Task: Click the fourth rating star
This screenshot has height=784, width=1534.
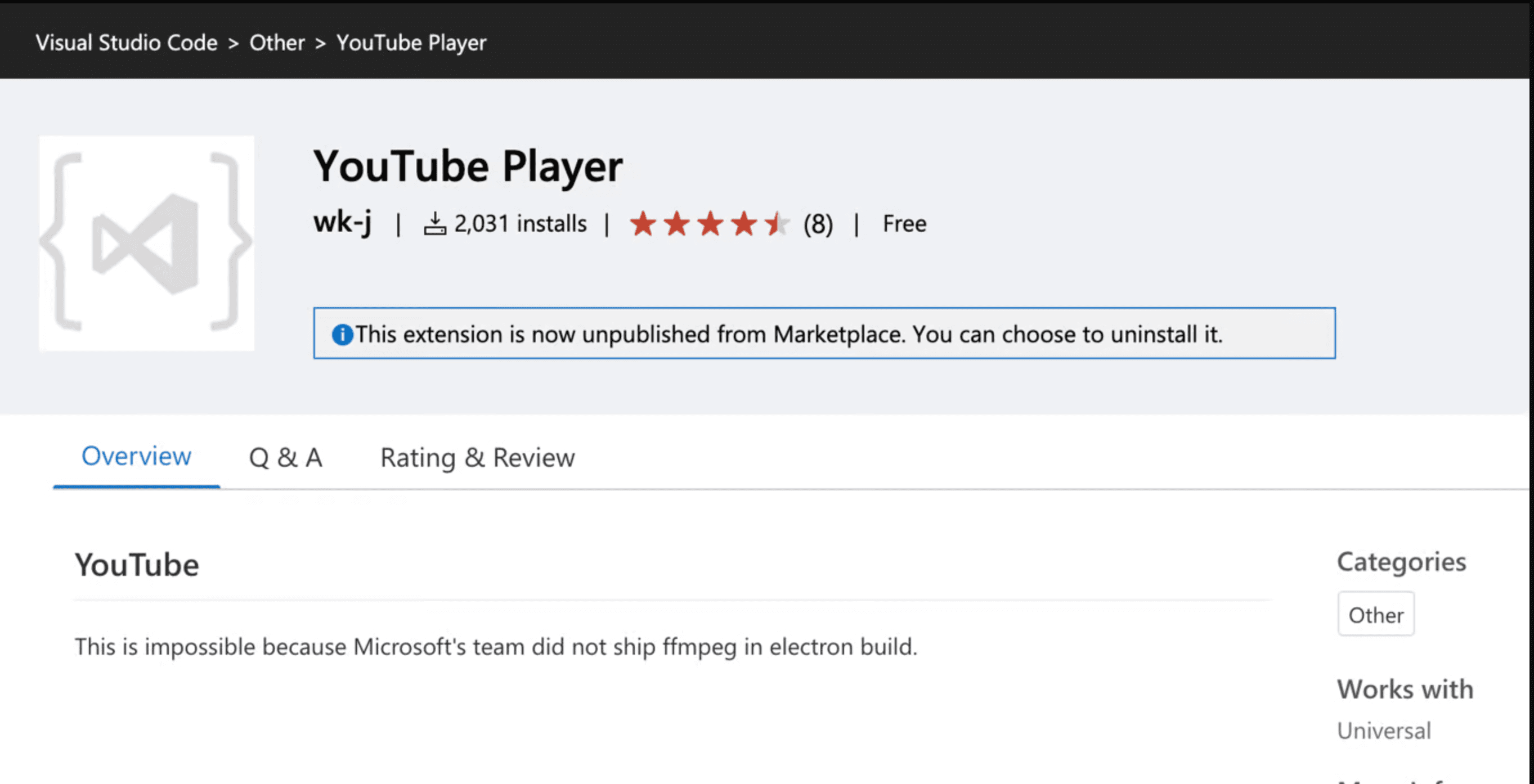Action: pos(744,224)
